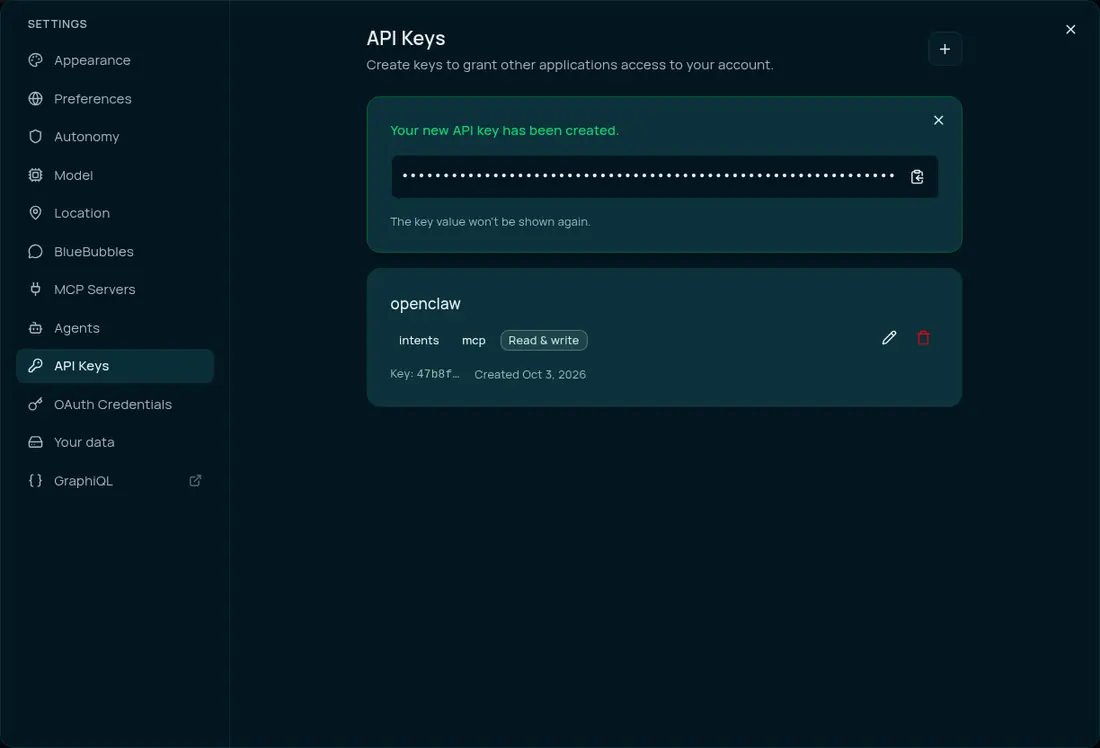Open the Appearance settings section
Screen dimensions: 1100x748
coord(115,60)
